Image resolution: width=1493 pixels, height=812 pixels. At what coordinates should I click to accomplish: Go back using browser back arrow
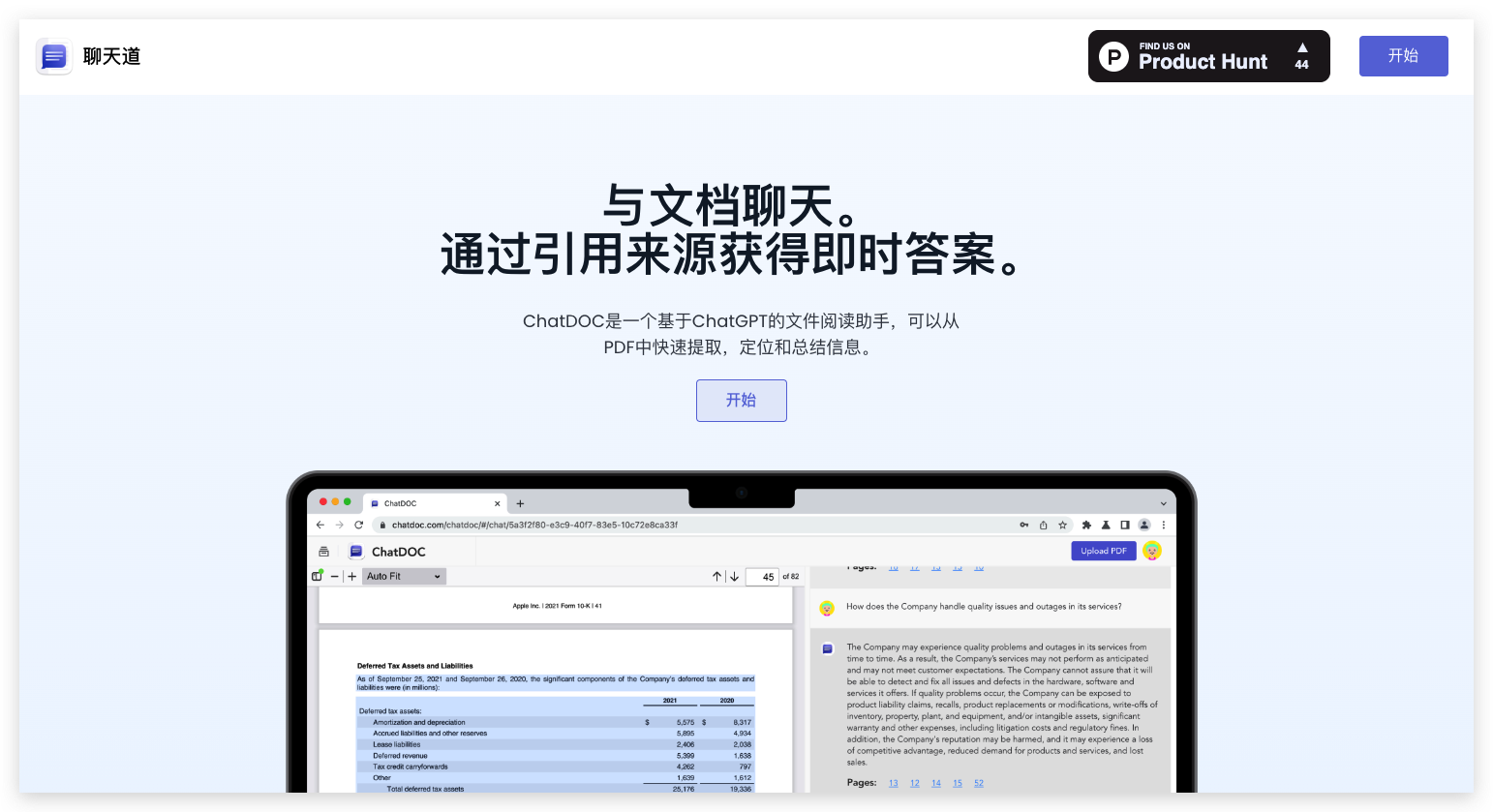[320, 525]
